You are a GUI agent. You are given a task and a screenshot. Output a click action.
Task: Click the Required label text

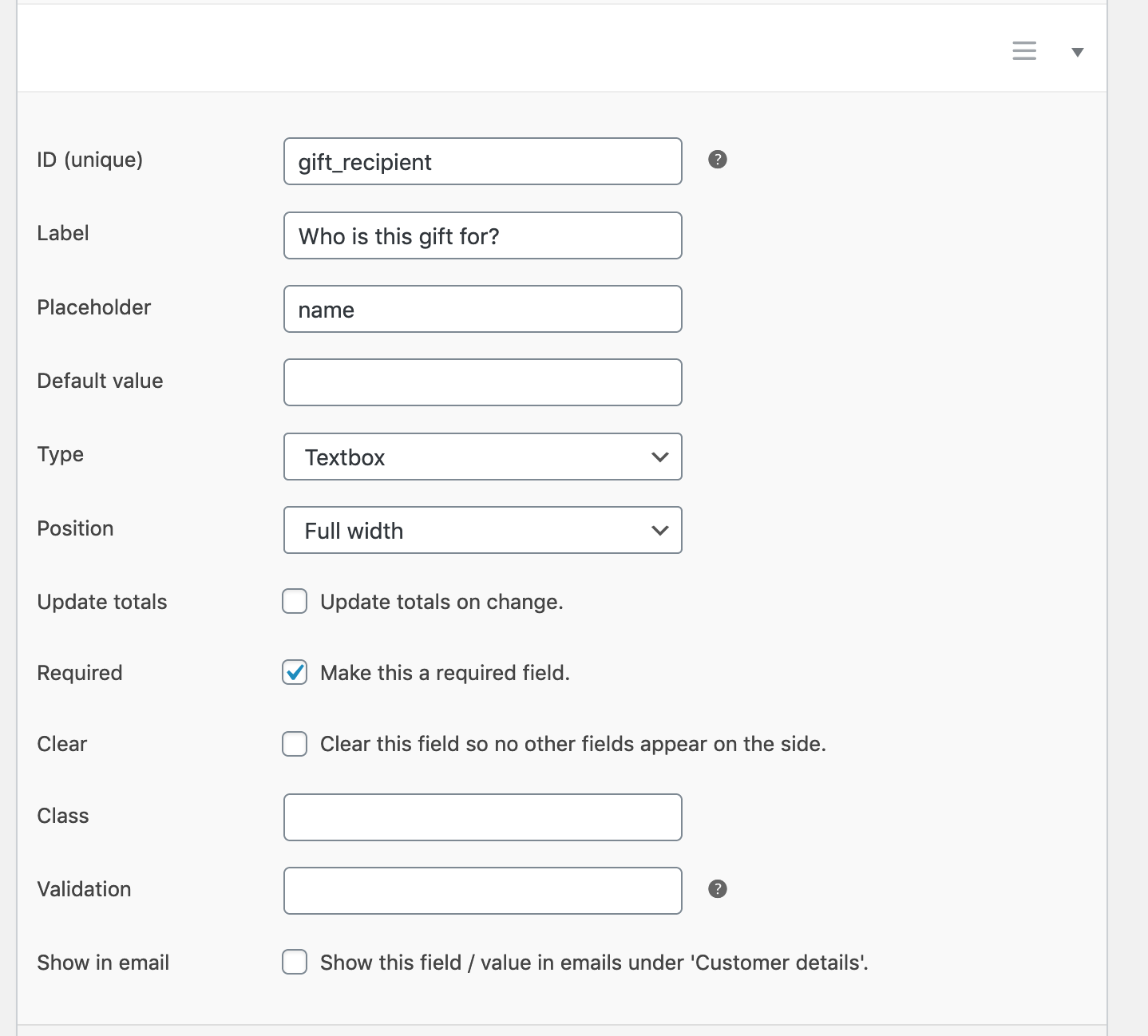(79, 673)
